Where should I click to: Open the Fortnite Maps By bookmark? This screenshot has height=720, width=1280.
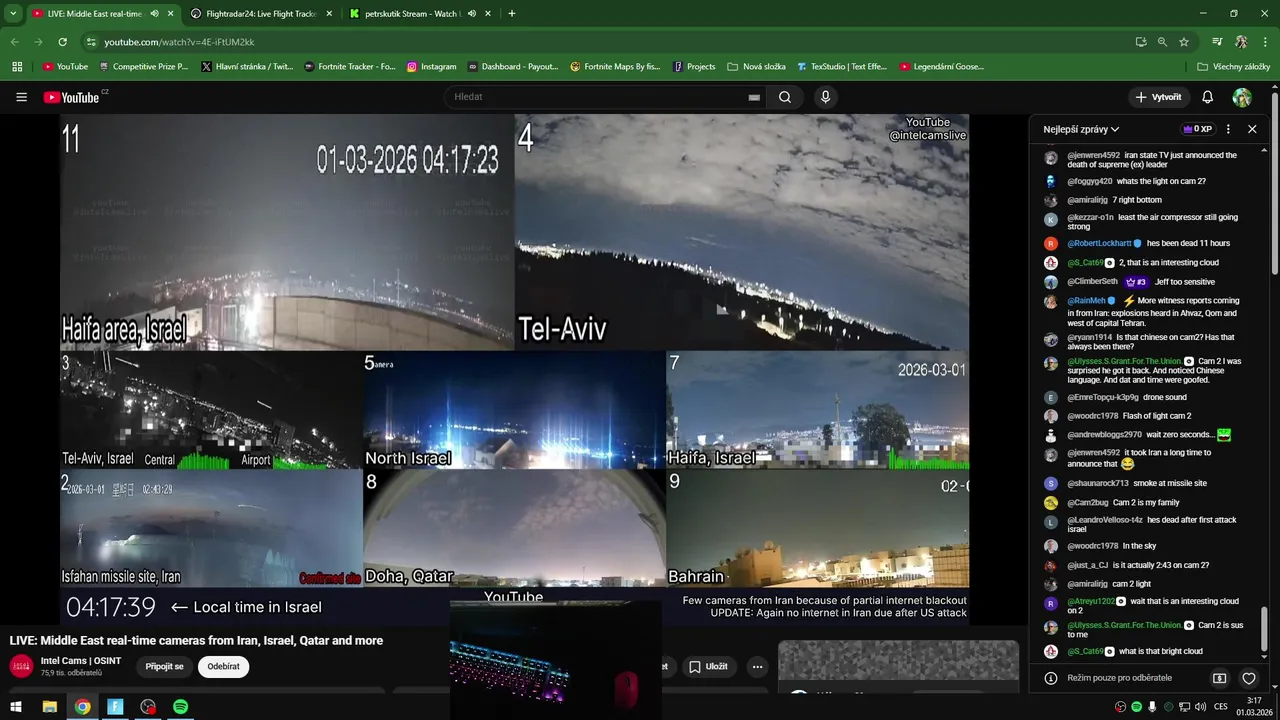coord(616,67)
